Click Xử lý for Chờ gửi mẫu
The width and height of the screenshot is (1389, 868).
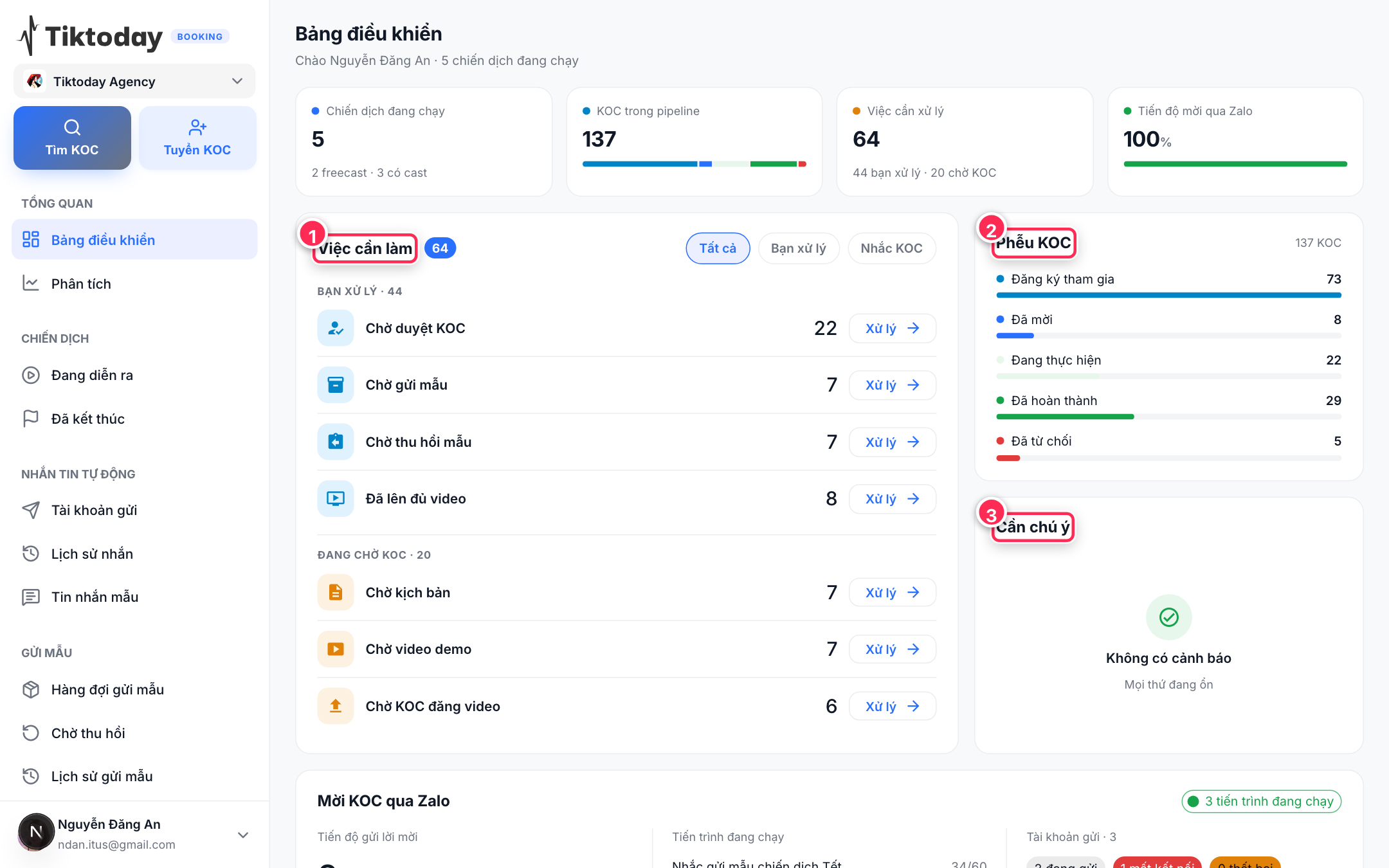pos(893,384)
